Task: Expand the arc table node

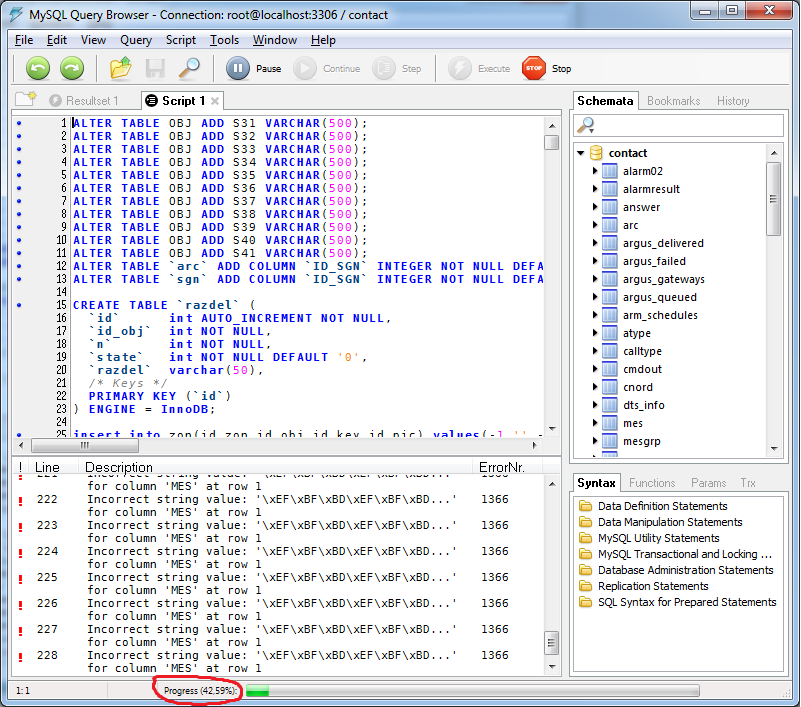Action: pyautogui.click(x=595, y=225)
